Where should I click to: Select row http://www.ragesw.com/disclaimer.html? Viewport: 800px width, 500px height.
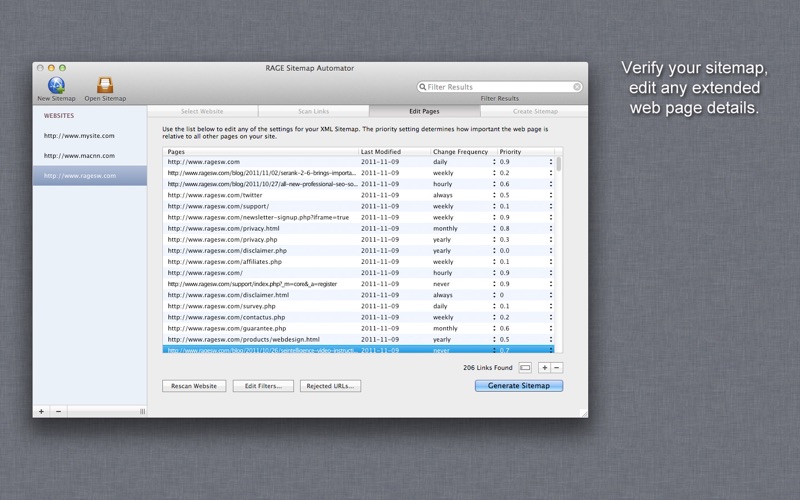359,295
